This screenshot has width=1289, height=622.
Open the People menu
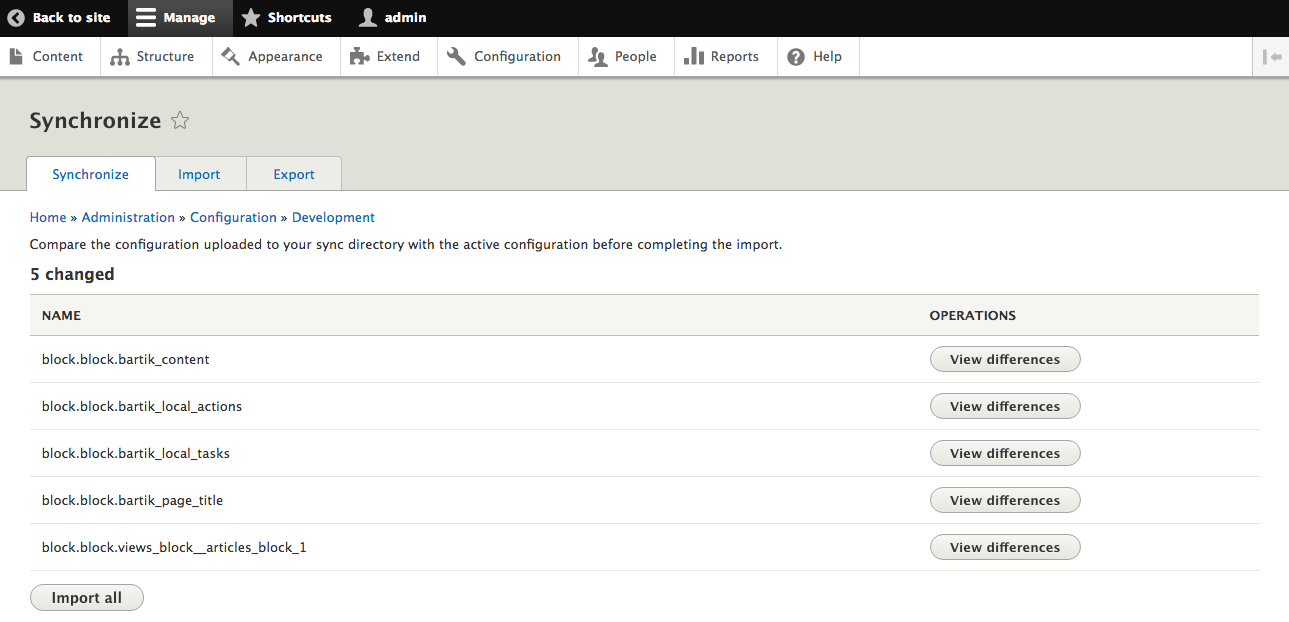623,57
